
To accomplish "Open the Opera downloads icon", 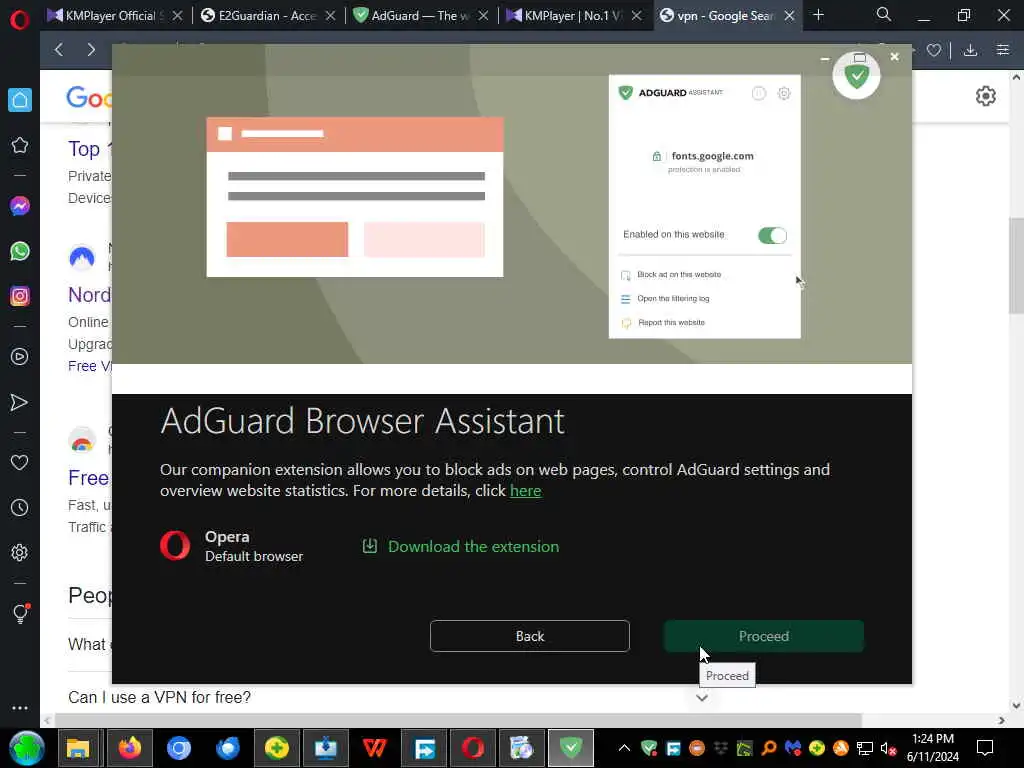I will tap(970, 50).
